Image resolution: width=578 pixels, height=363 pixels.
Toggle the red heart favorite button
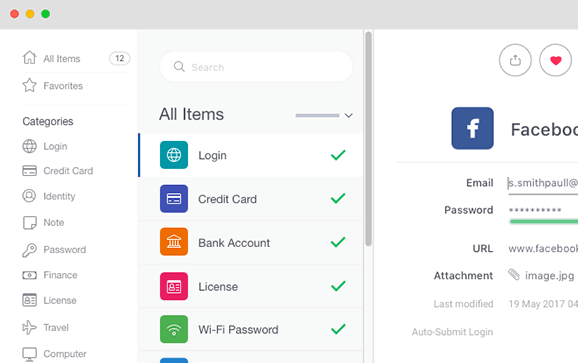[x=556, y=60]
